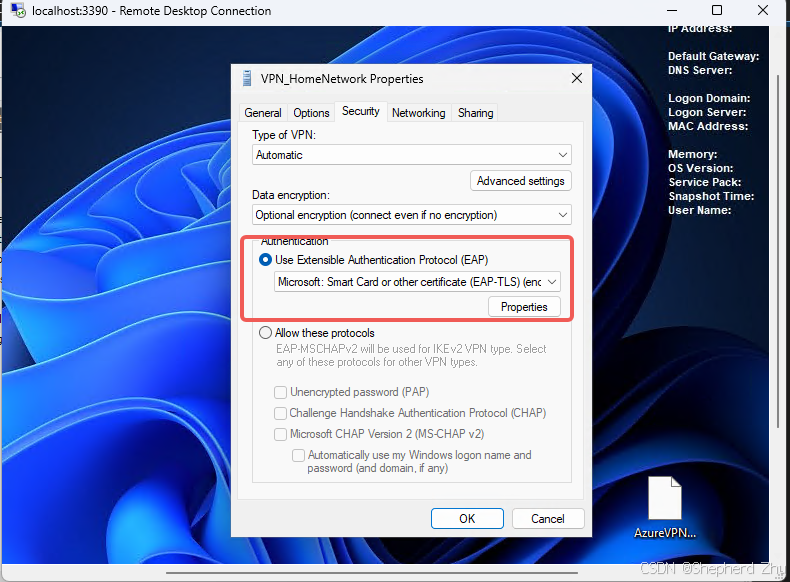Confirm with the OK button

coord(467,519)
